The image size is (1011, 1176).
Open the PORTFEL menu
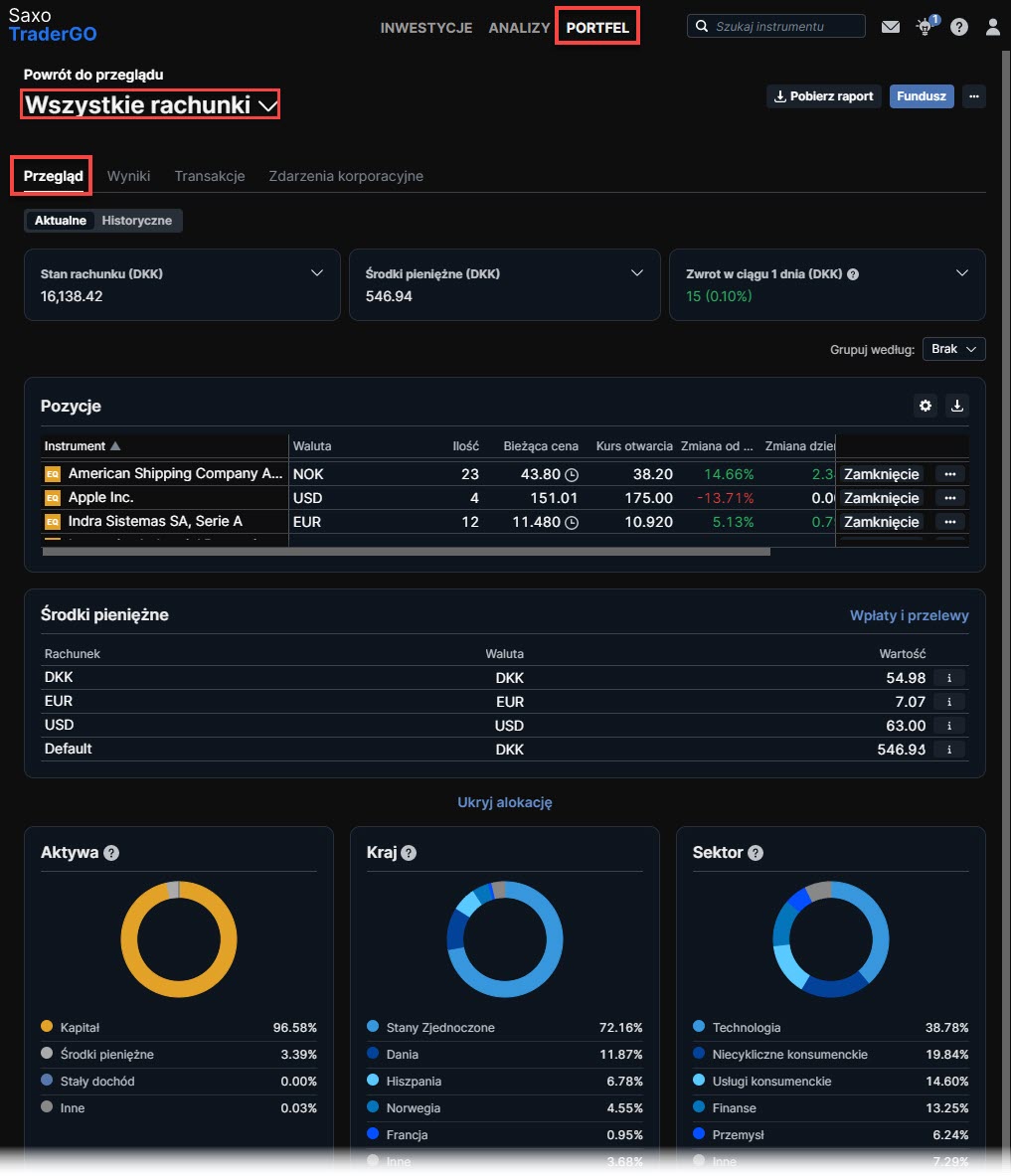597,27
